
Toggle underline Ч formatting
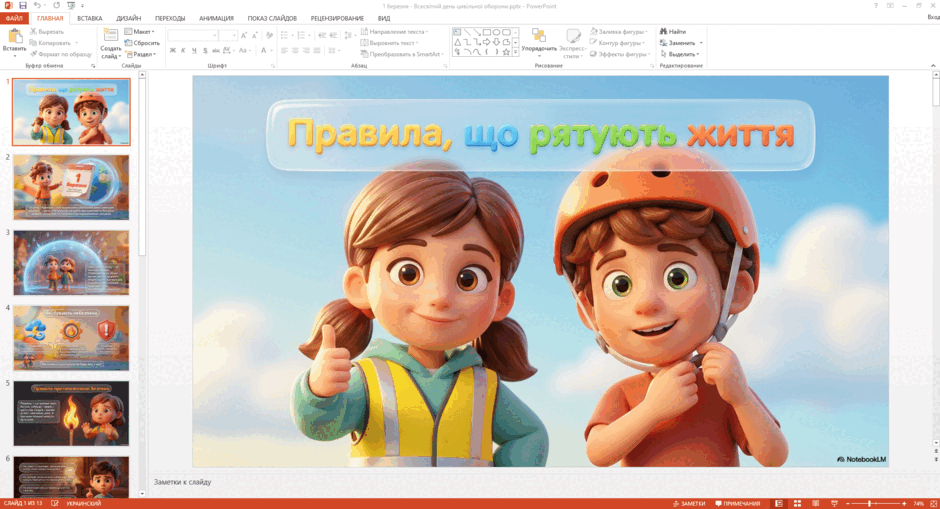[194, 50]
